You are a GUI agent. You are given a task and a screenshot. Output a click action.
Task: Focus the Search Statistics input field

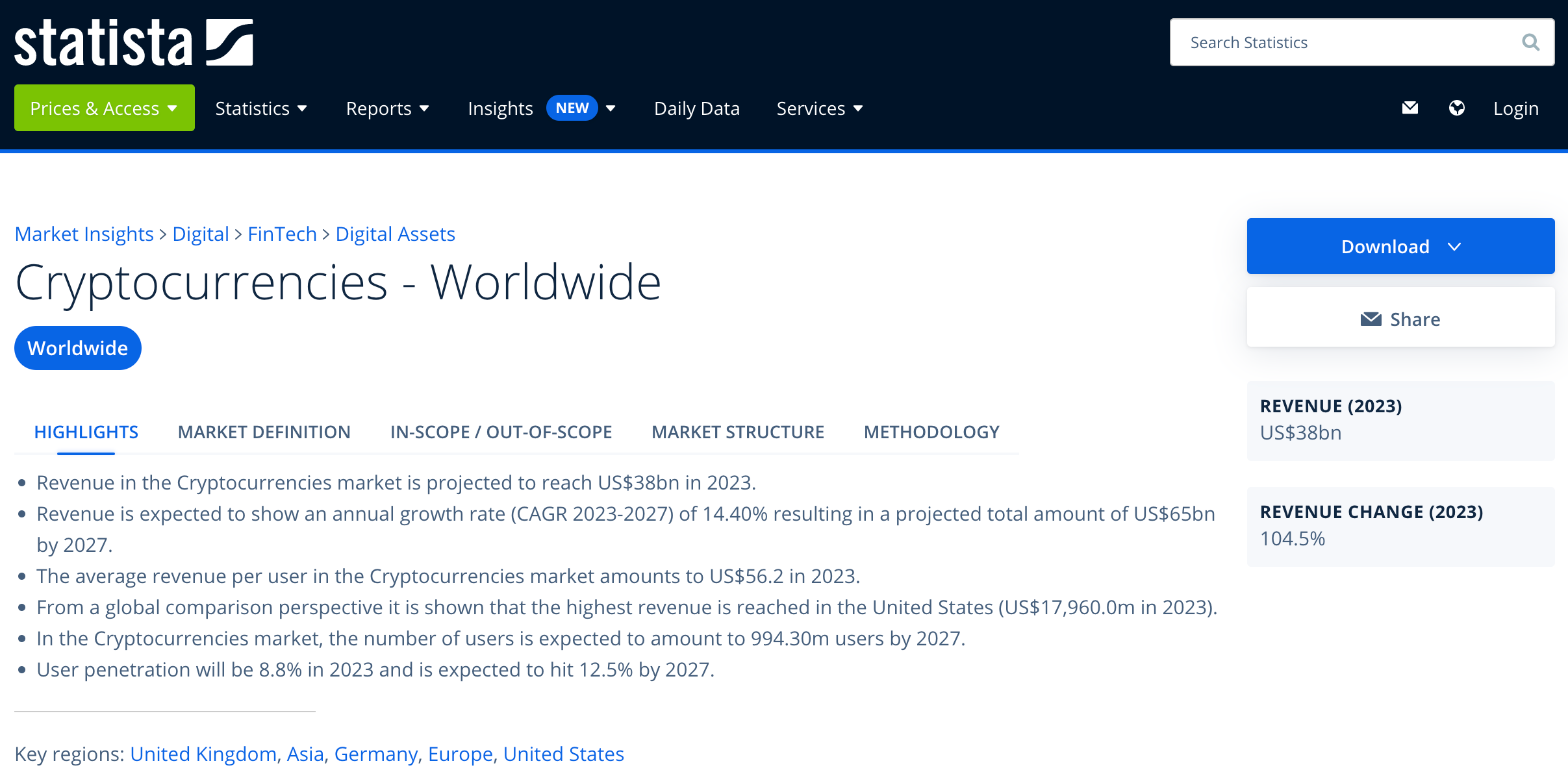point(1345,43)
